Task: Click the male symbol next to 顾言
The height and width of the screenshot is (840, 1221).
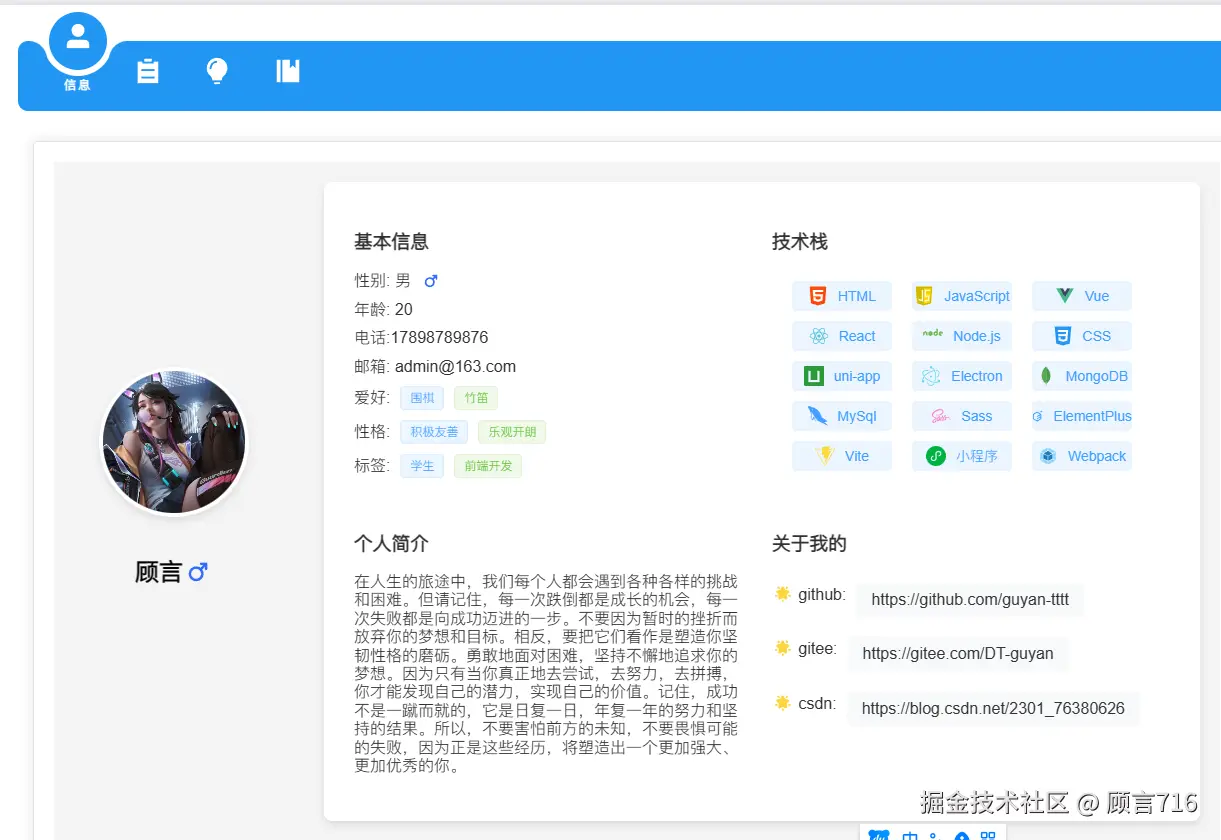Action: click(198, 572)
